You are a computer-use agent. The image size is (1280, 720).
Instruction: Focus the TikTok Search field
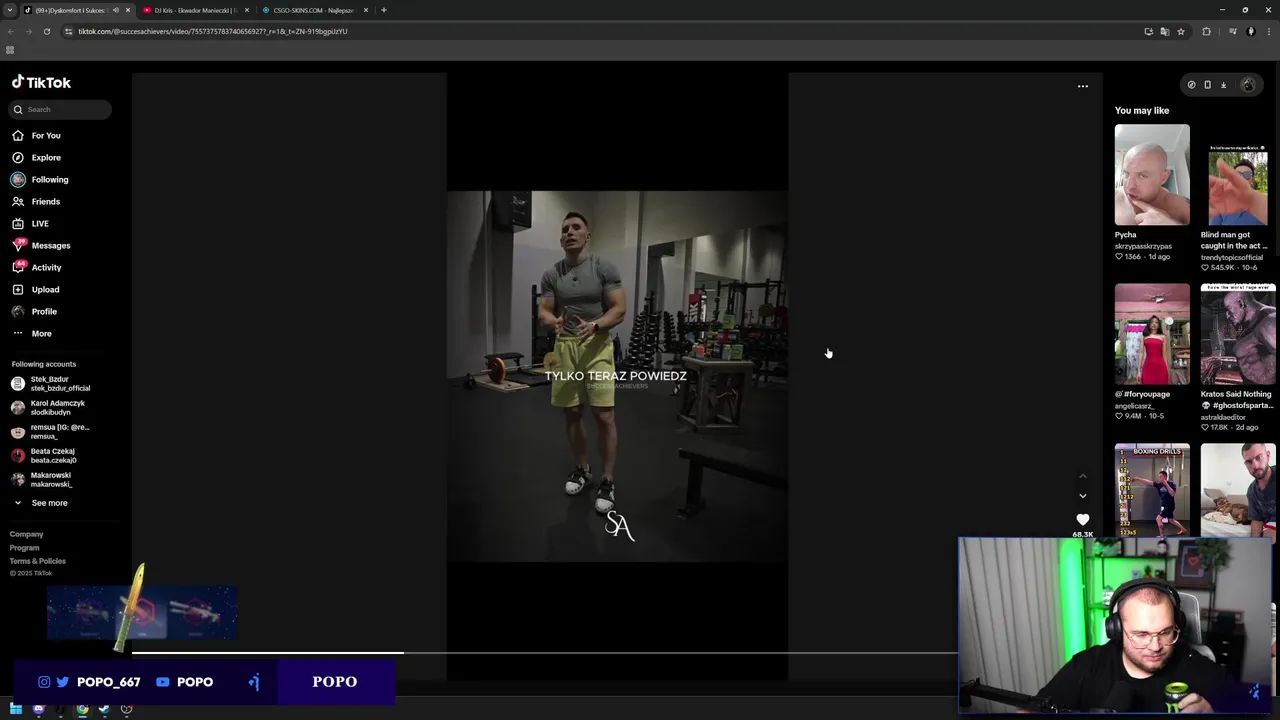point(61,109)
